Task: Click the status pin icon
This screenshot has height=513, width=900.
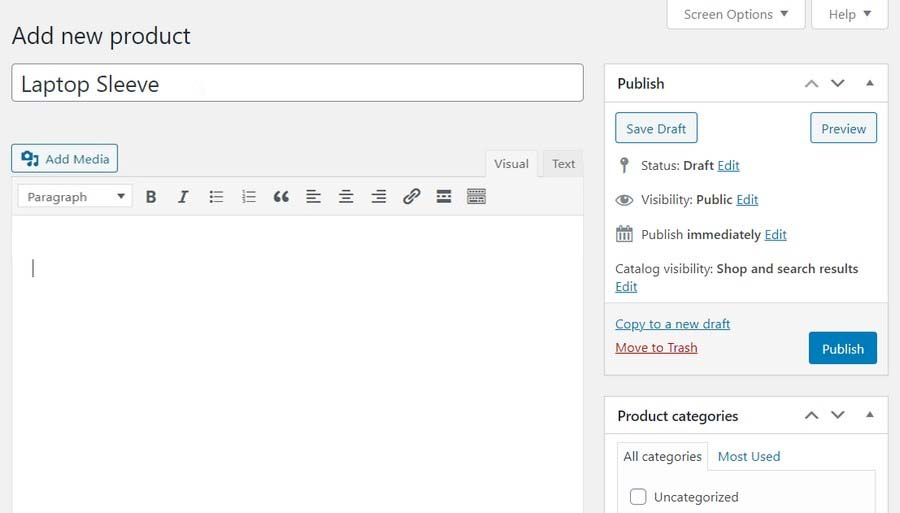Action: pos(624,165)
